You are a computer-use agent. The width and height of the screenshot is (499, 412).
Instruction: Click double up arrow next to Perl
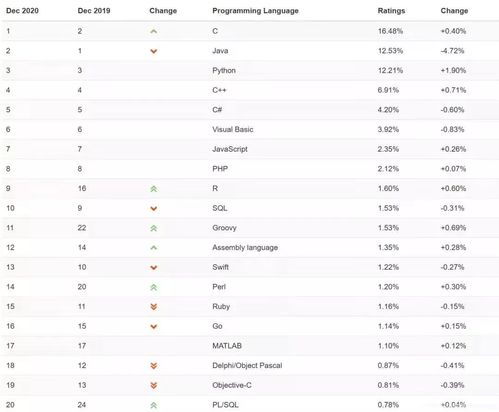[x=154, y=287]
